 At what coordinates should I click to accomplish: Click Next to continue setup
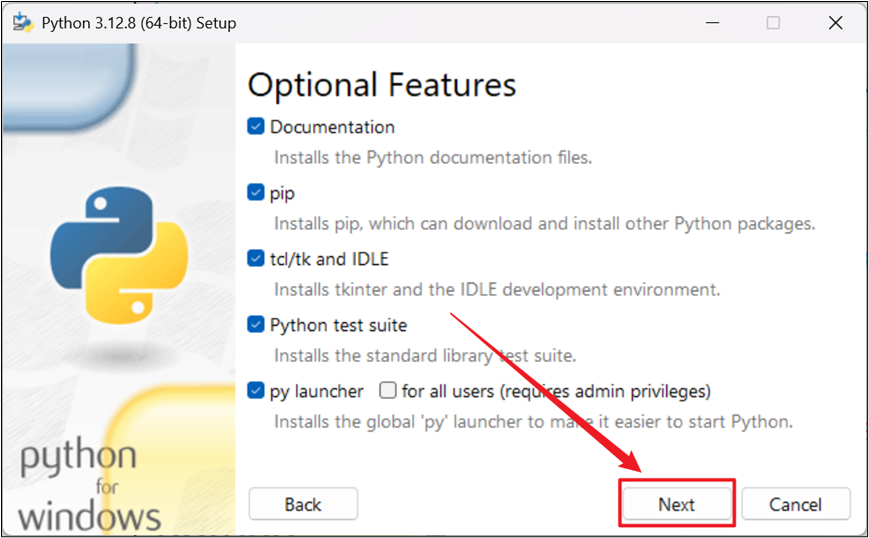pos(677,504)
